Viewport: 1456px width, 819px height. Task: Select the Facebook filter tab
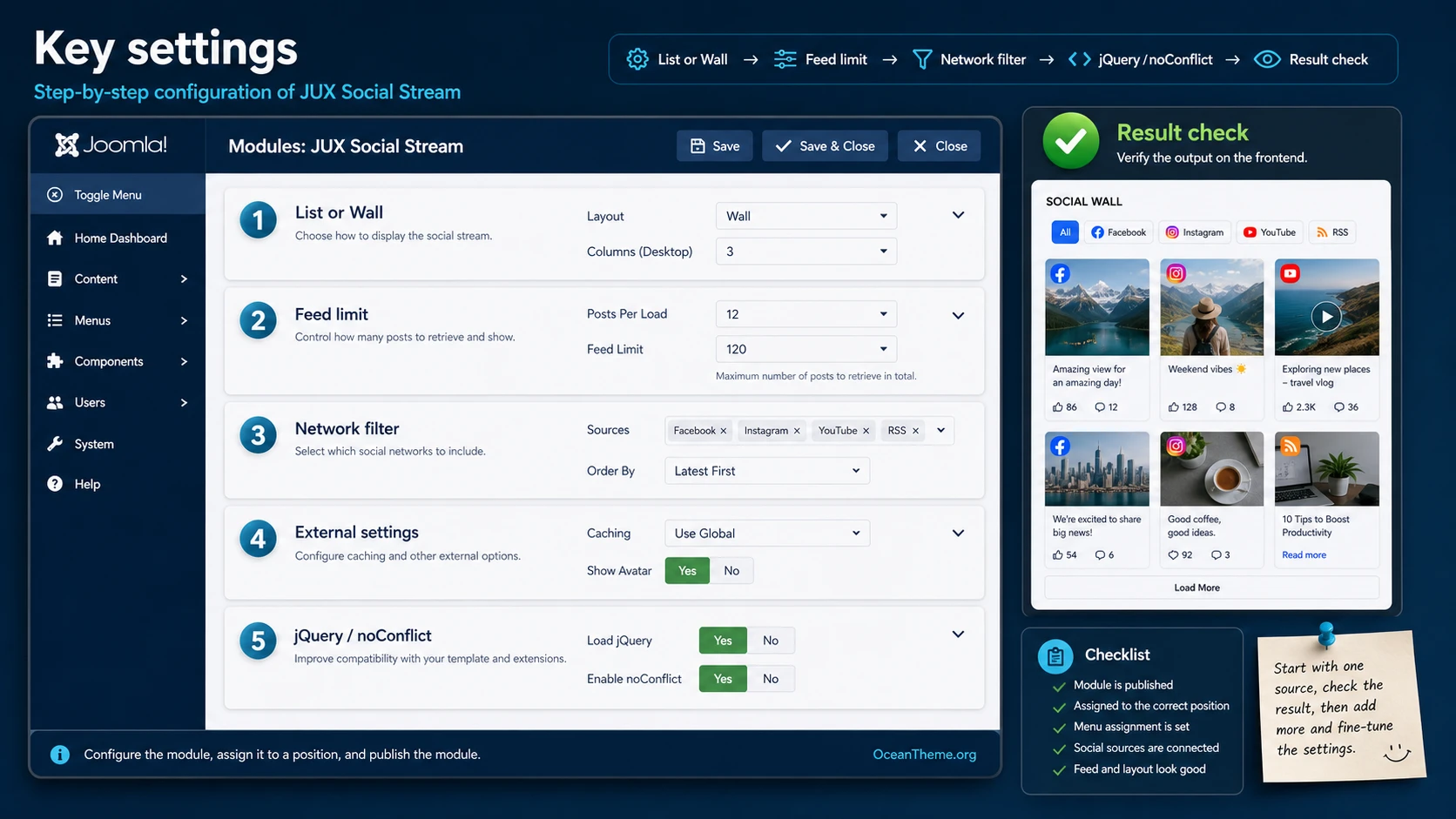(1119, 232)
